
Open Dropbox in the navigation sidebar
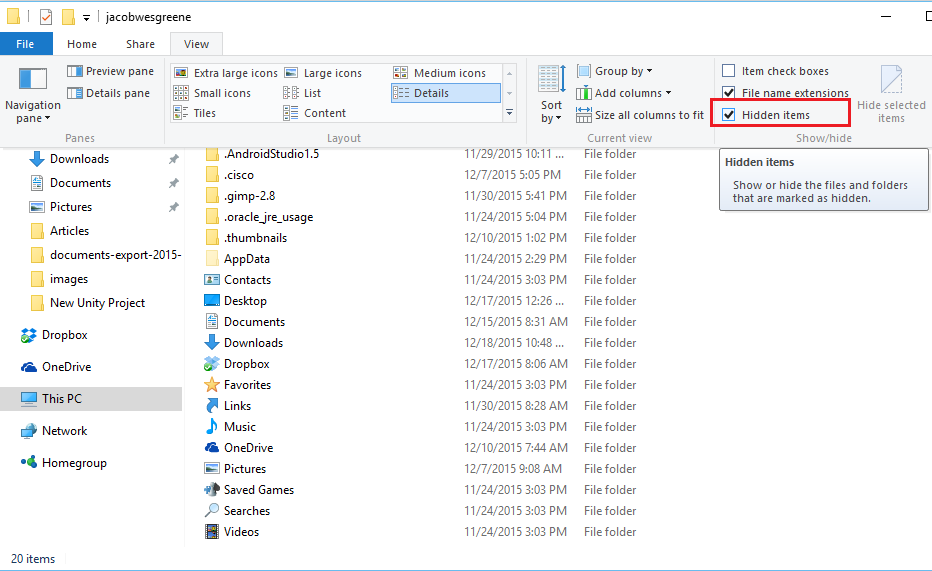[64, 335]
